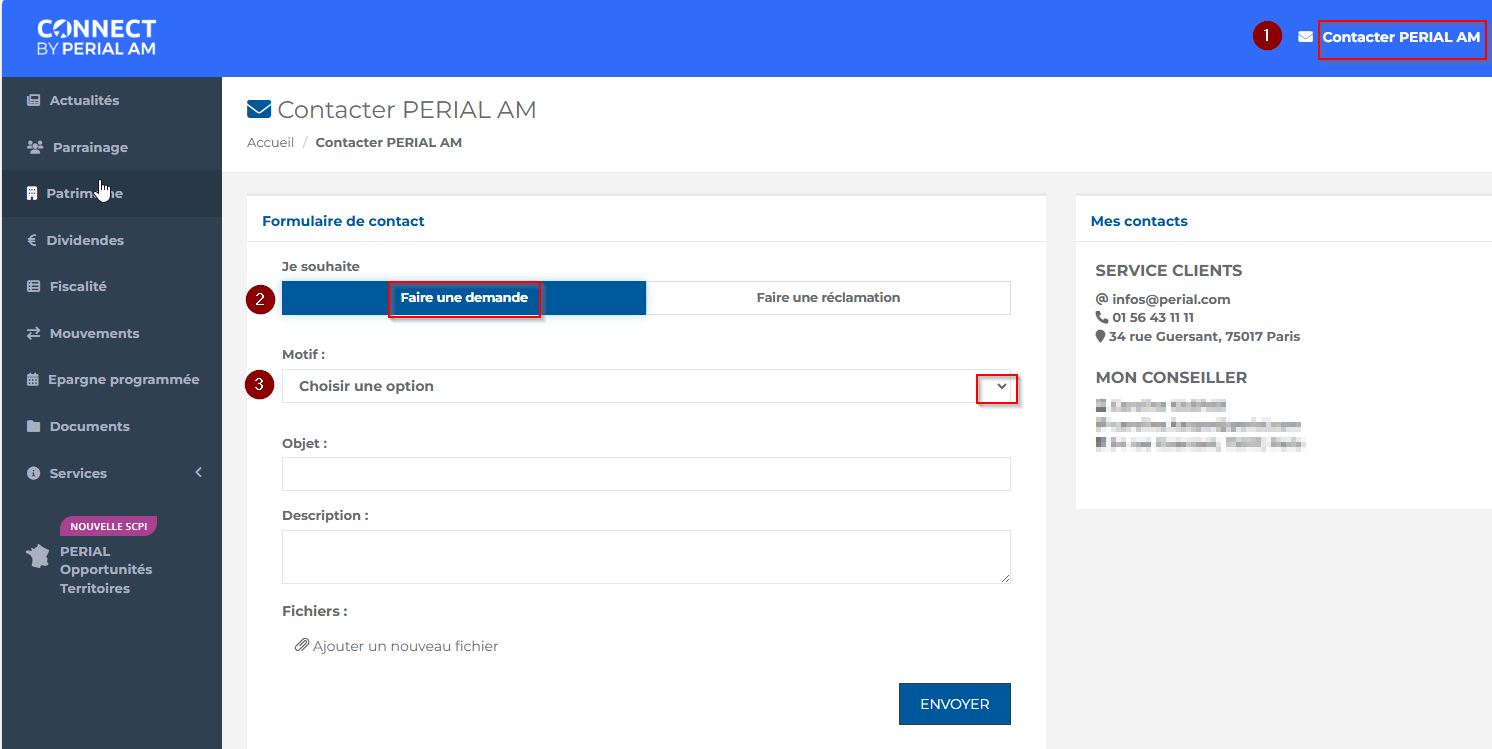Open Epargne programmée in the sidebar
The height and width of the screenshot is (749, 1492).
pos(123,380)
